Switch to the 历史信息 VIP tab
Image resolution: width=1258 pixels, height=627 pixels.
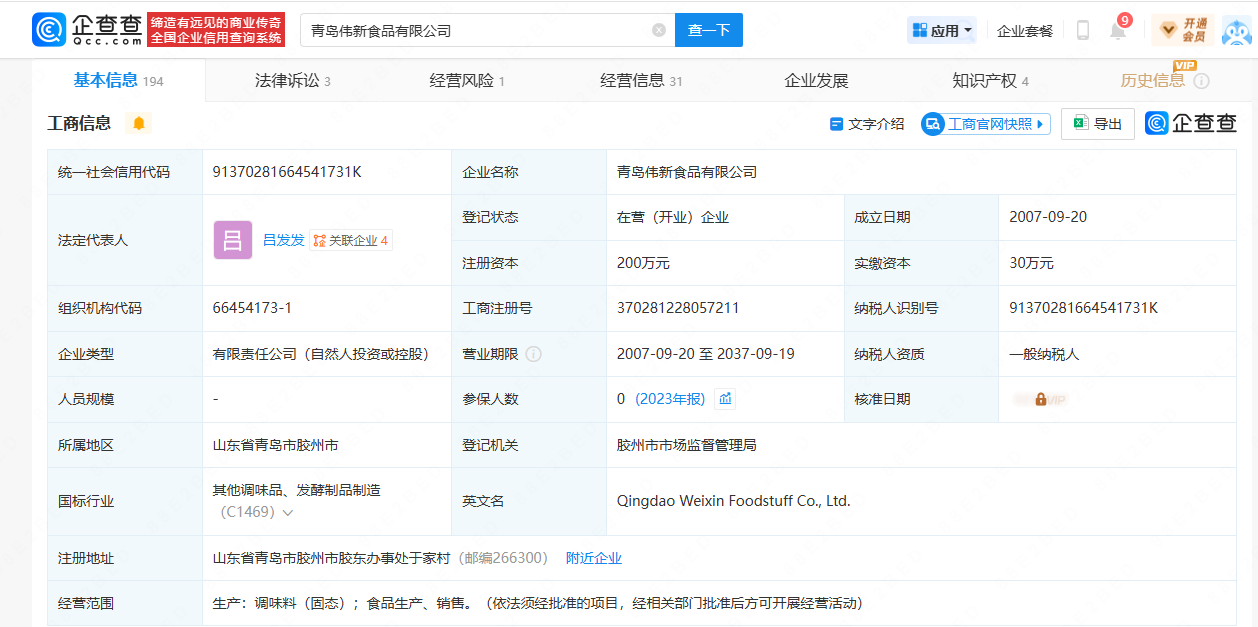click(1153, 80)
